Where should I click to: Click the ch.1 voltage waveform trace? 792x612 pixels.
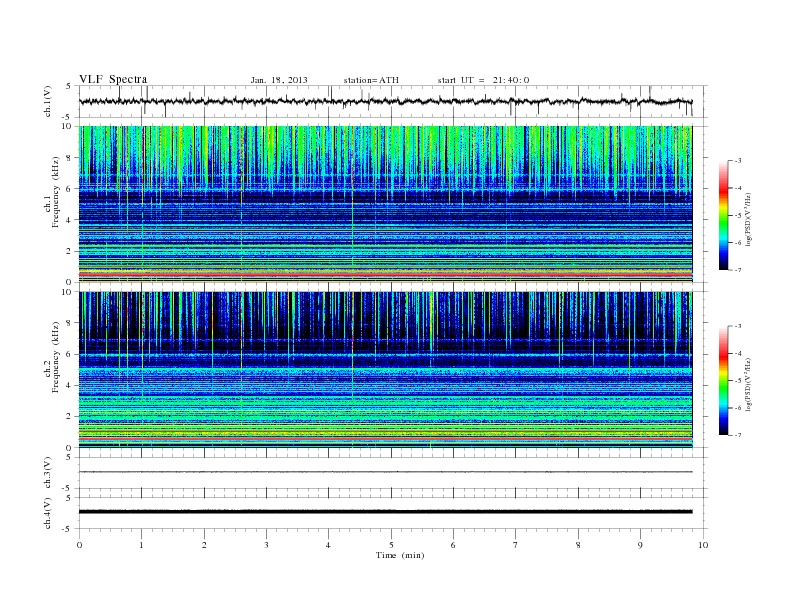[x=385, y=101]
